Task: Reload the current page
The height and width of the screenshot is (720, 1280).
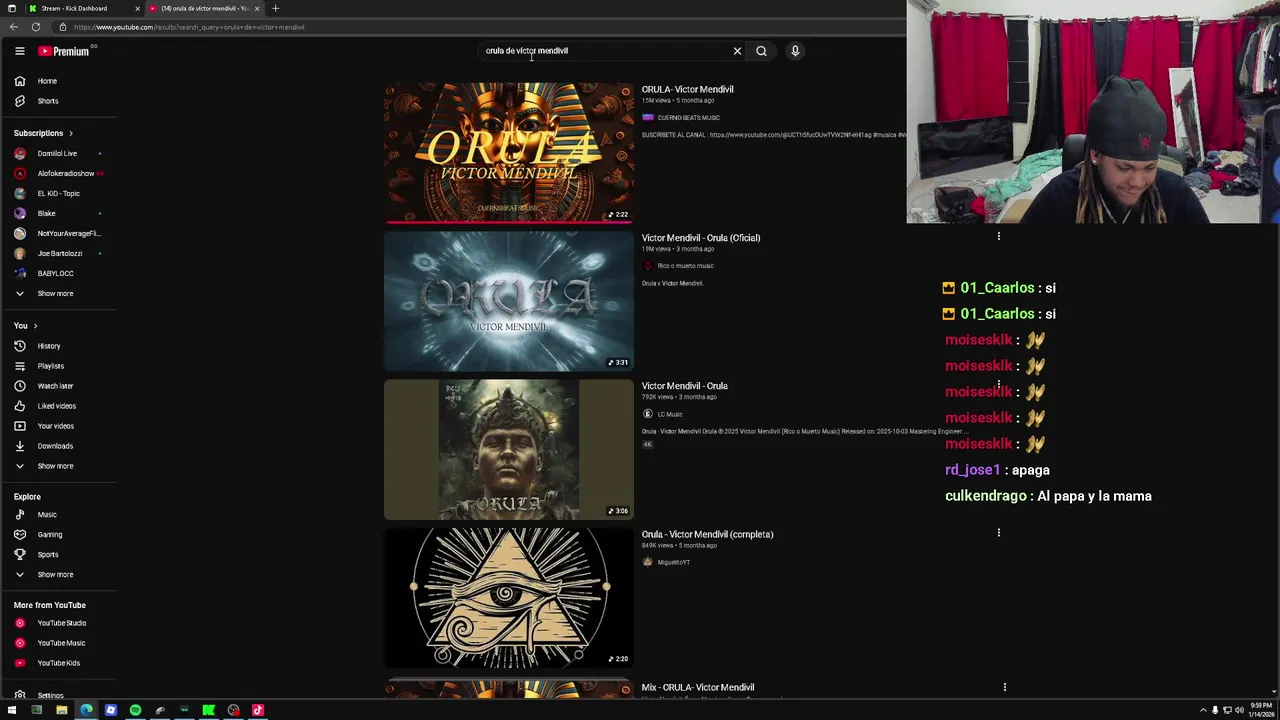Action: (x=36, y=27)
